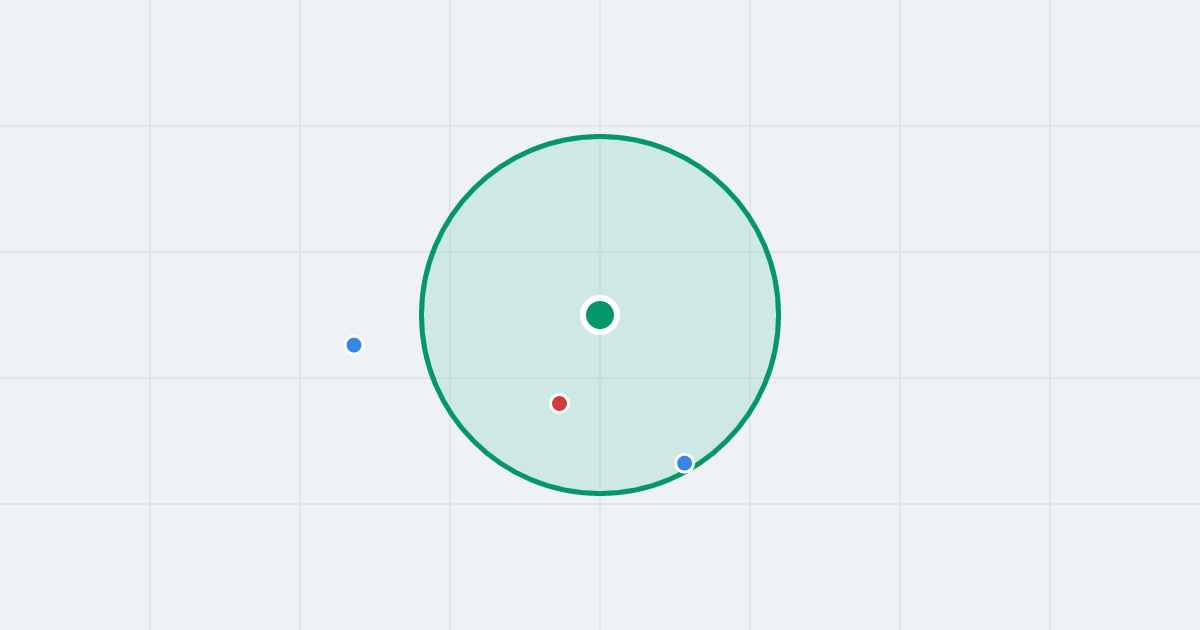Click the green center marker of the circle
This screenshot has width=1200, height=630.
pos(600,315)
